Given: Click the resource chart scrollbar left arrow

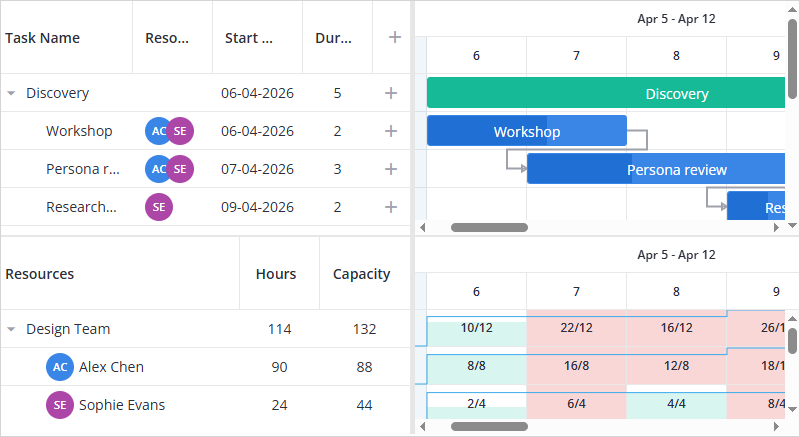Looking at the screenshot, I should click(422, 426).
